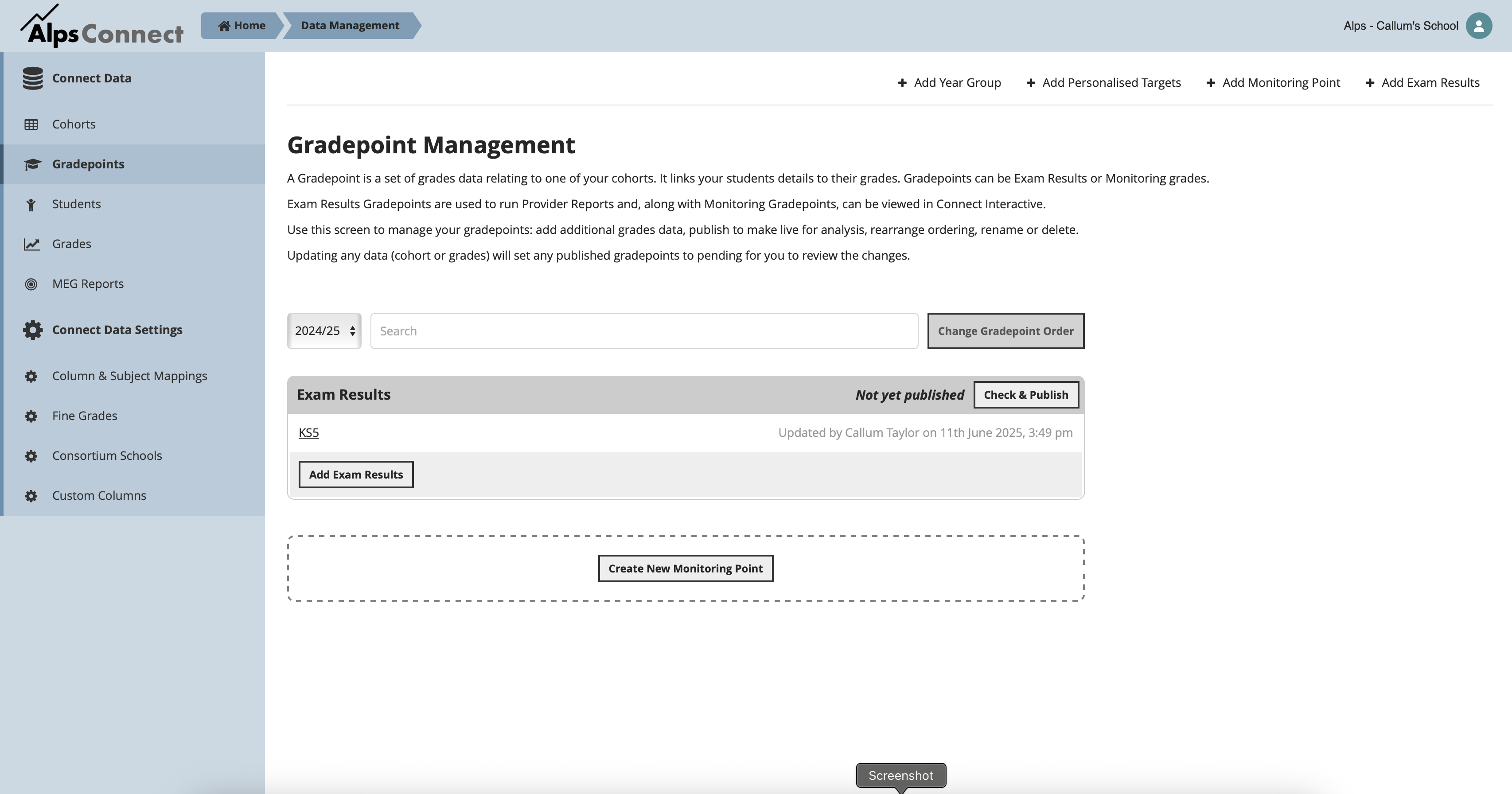Click the MEG Reports target icon
The width and height of the screenshot is (1512, 794).
coord(31,284)
